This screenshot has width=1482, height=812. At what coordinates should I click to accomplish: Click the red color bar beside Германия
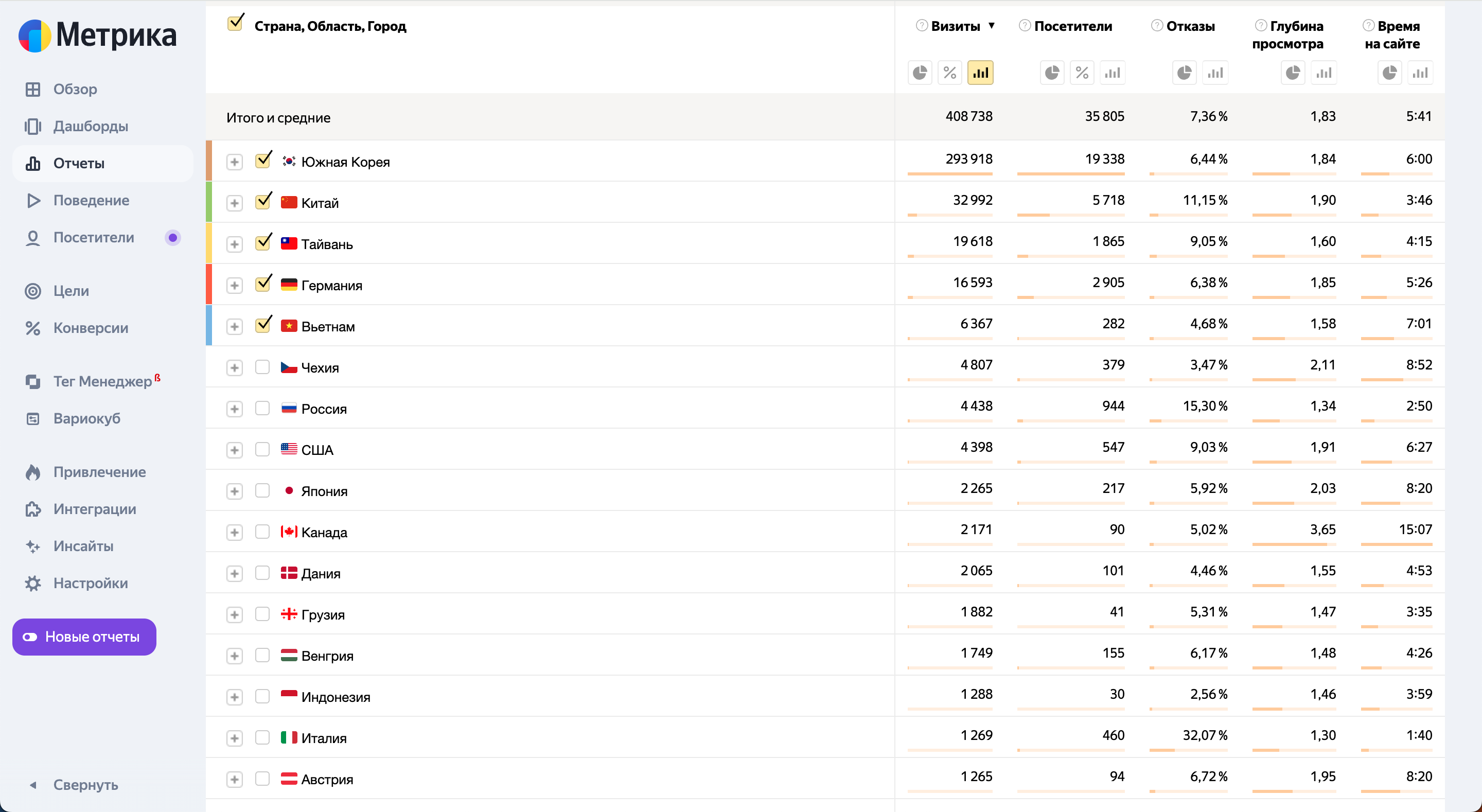pos(209,284)
